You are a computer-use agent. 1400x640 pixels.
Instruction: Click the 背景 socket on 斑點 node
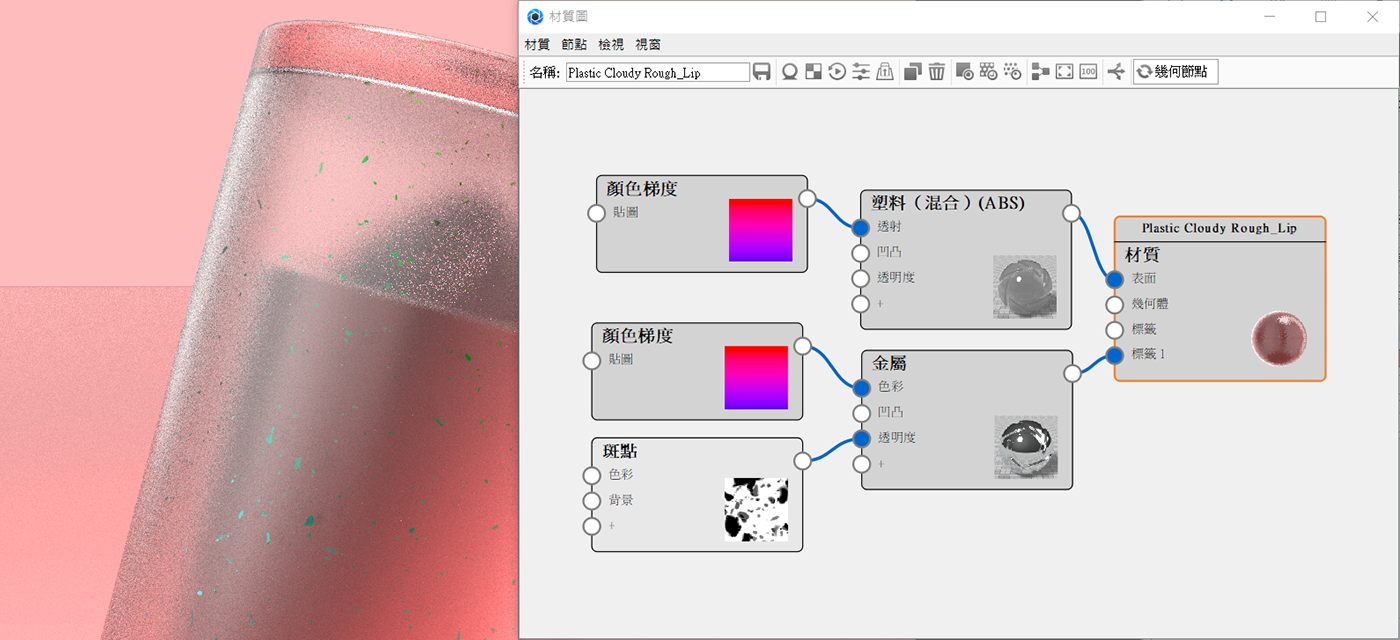point(592,501)
